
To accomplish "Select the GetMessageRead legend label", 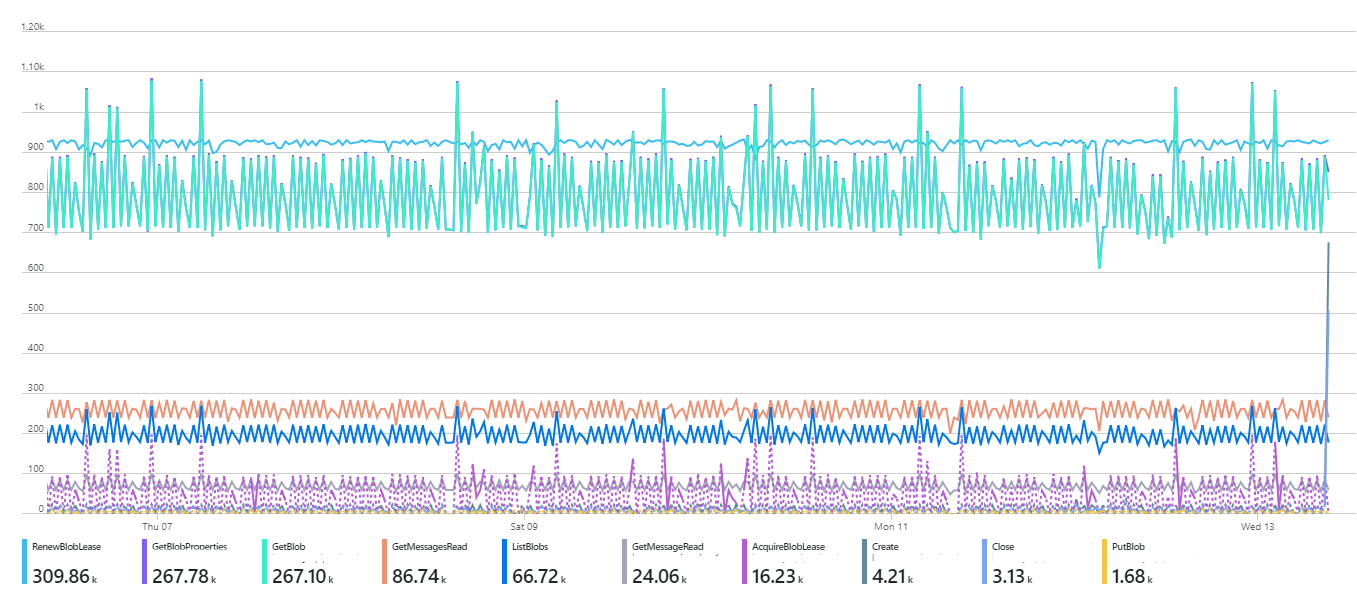I will tap(668, 547).
